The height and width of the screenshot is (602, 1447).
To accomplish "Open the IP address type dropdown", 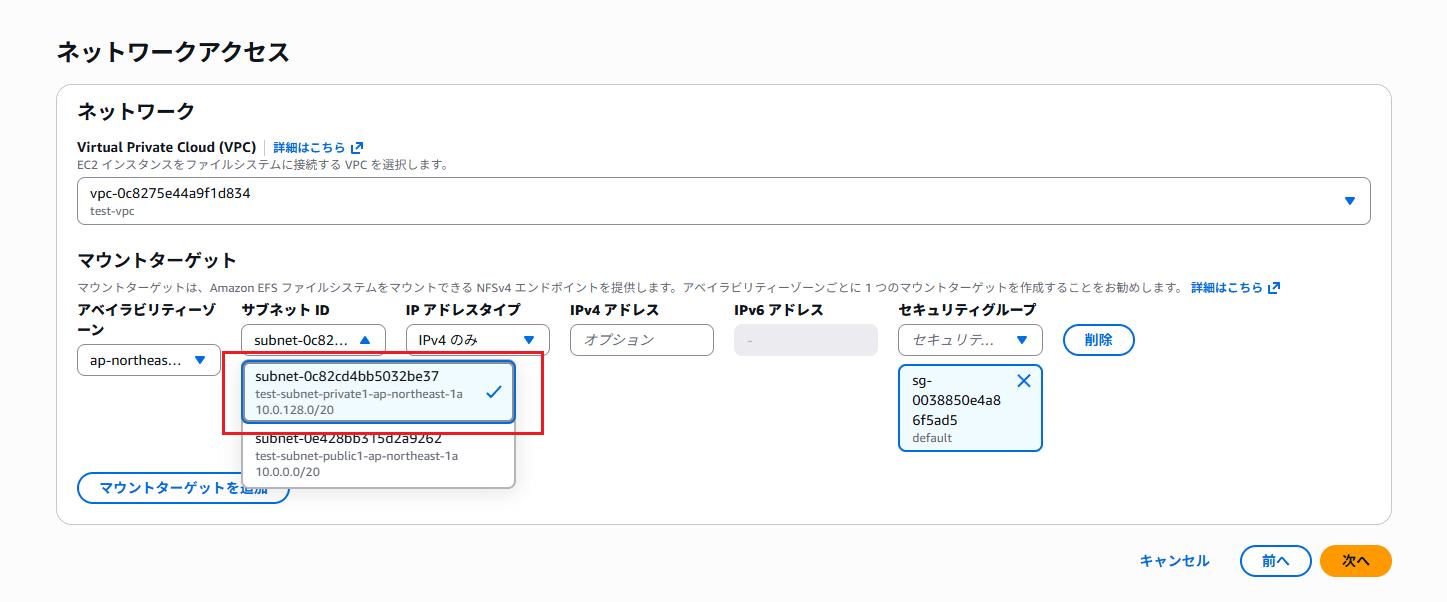I will pos(478,340).
